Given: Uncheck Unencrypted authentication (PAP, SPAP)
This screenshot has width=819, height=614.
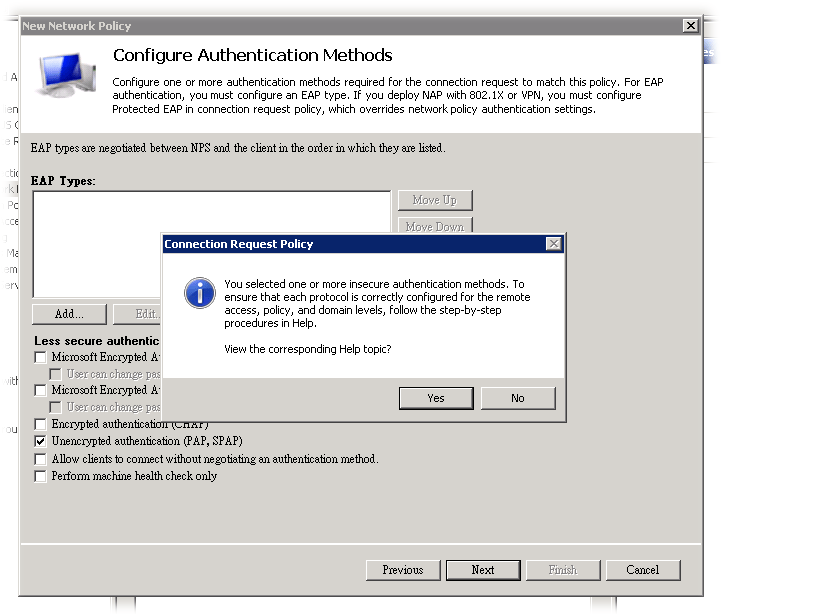Looking at the screenshot, I should pyautogui.click(x=41, y=441).
